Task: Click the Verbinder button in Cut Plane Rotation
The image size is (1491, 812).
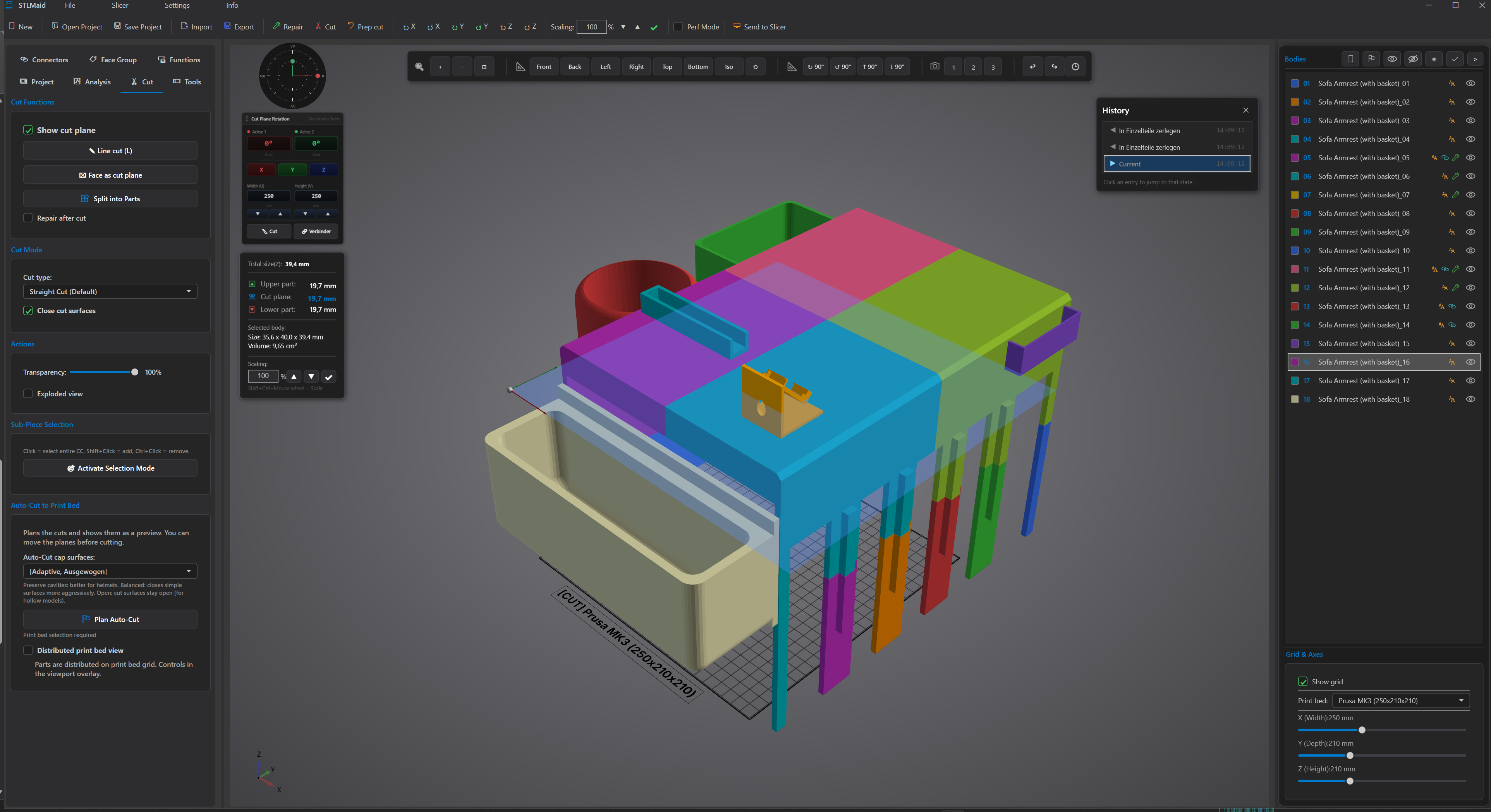Action: pos(316,231)
